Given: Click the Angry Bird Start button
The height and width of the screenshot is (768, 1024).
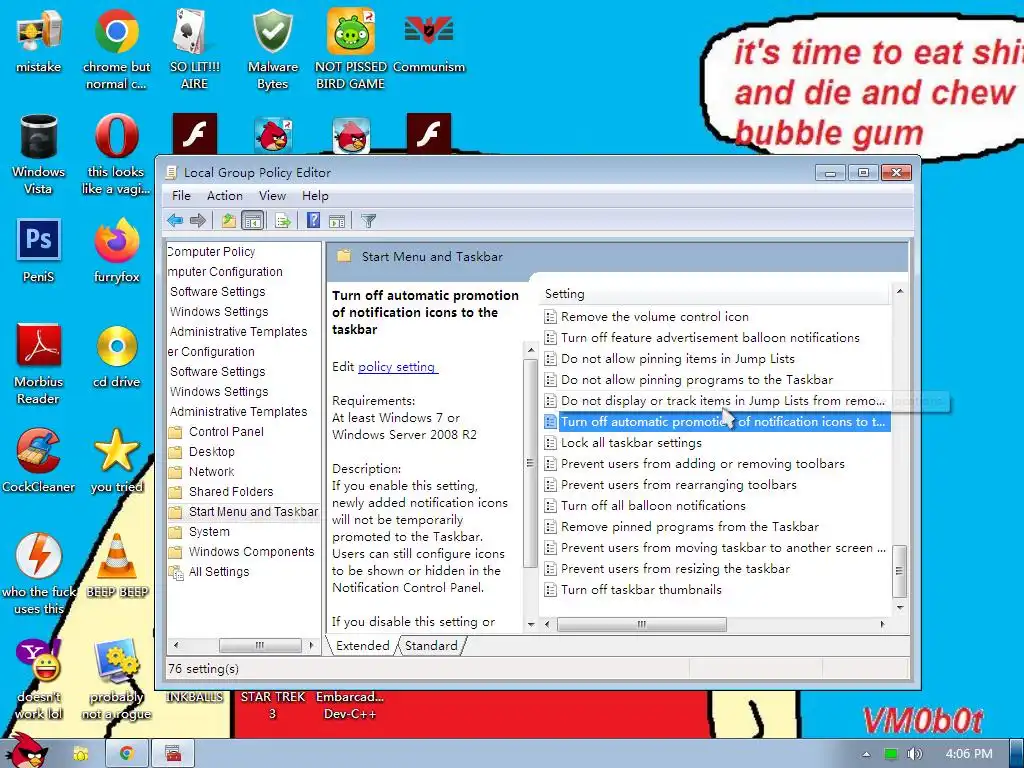Looking at the screenshot, I should 26,751.
